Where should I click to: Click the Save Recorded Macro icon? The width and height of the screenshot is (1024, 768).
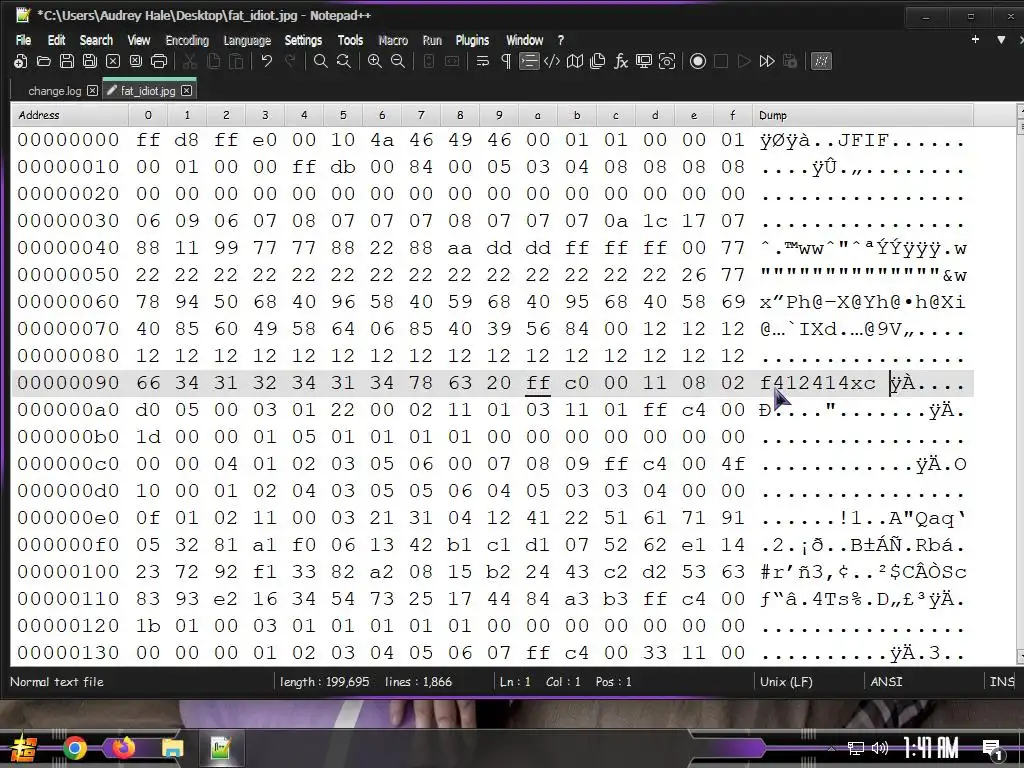point(790,61)
